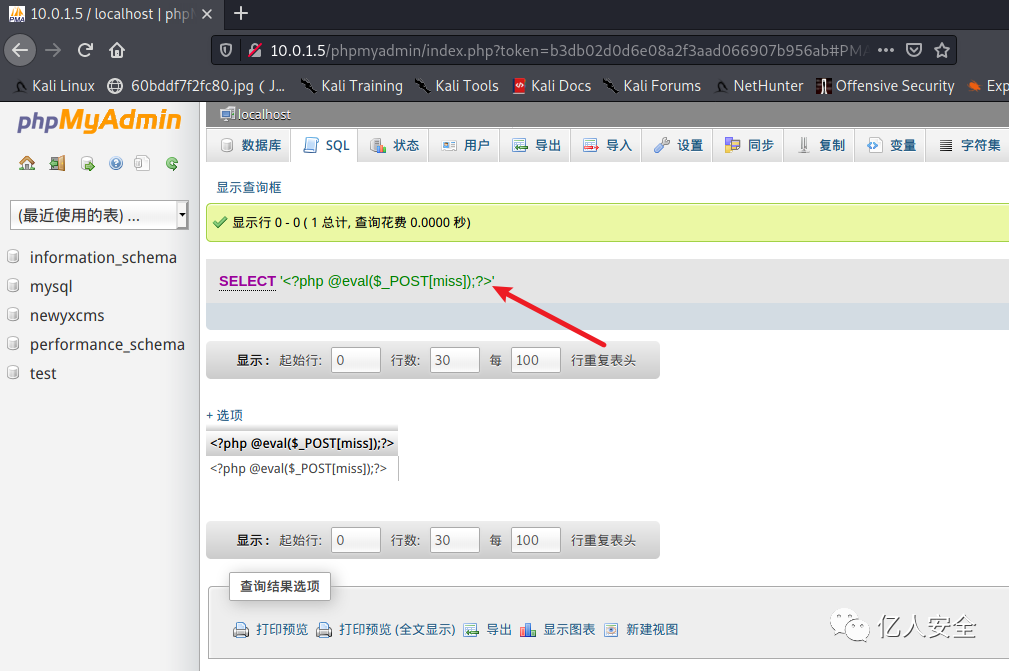Click the mysql database icon
This screenshot has width=1009, height=671.
tap(13, 286)
